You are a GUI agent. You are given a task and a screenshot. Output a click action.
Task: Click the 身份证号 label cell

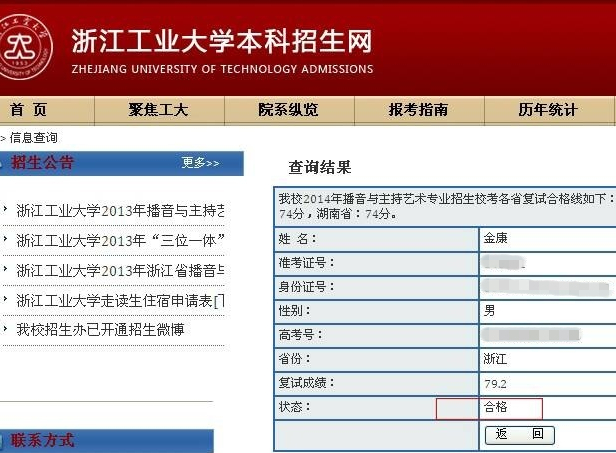[376, 287]
